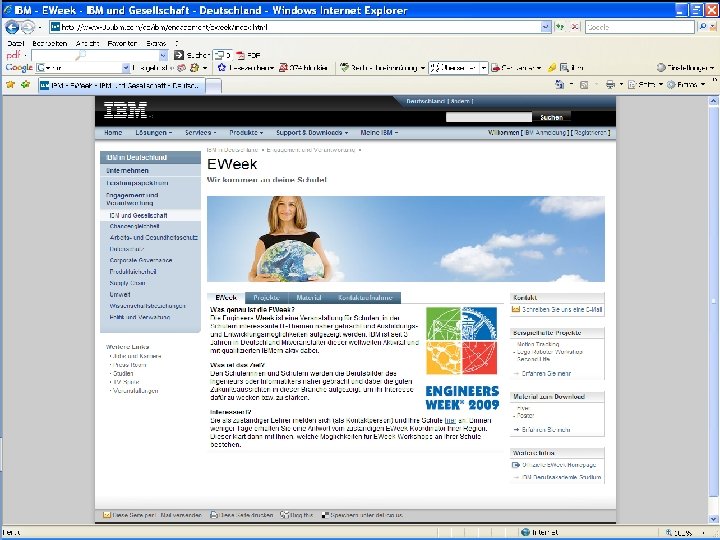Click the vertical scrollbar down arrow
This screenshot has height=540, width=720.
click(713, 518)
